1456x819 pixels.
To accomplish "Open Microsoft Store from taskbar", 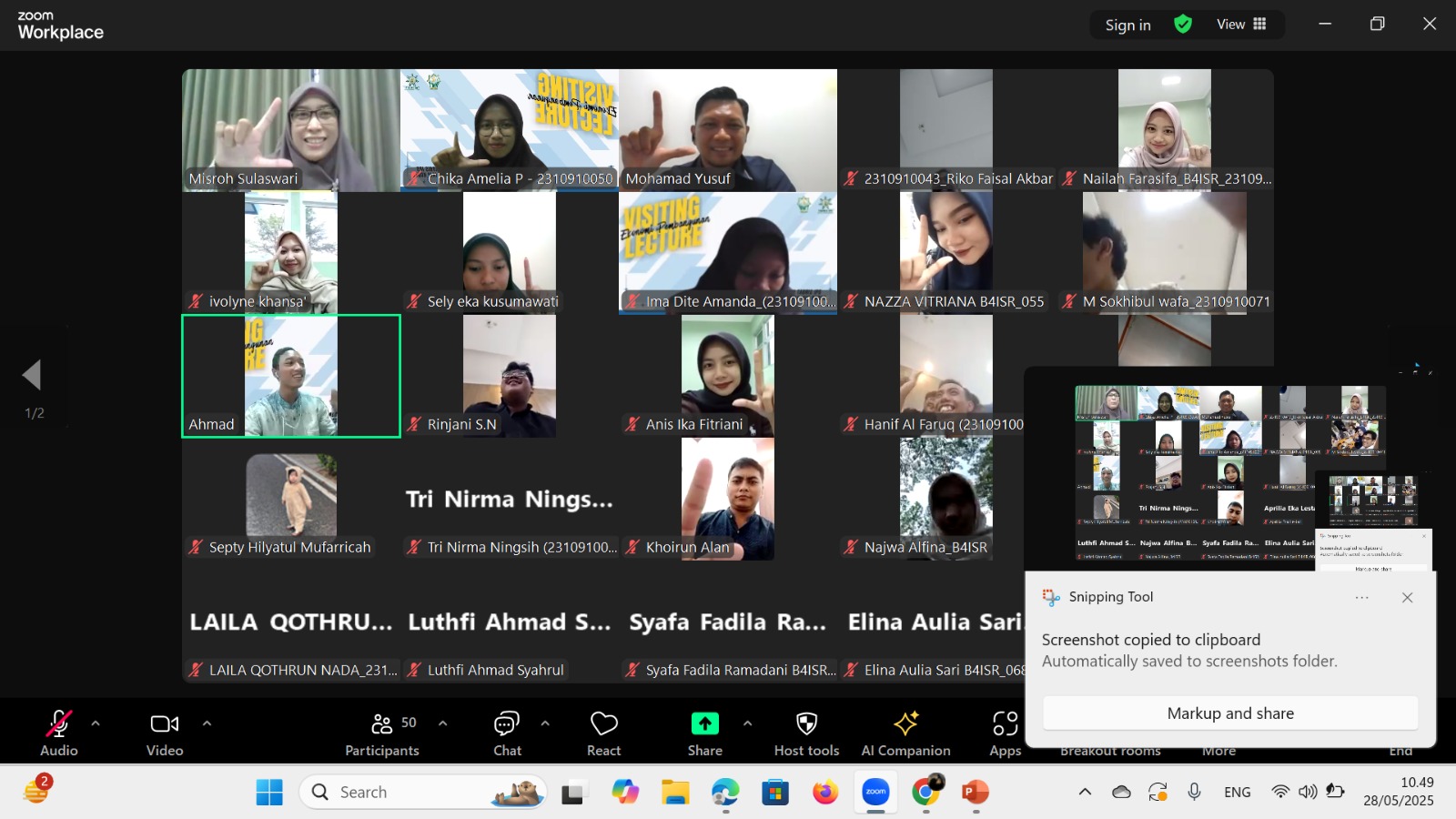I will click(775, 793).
